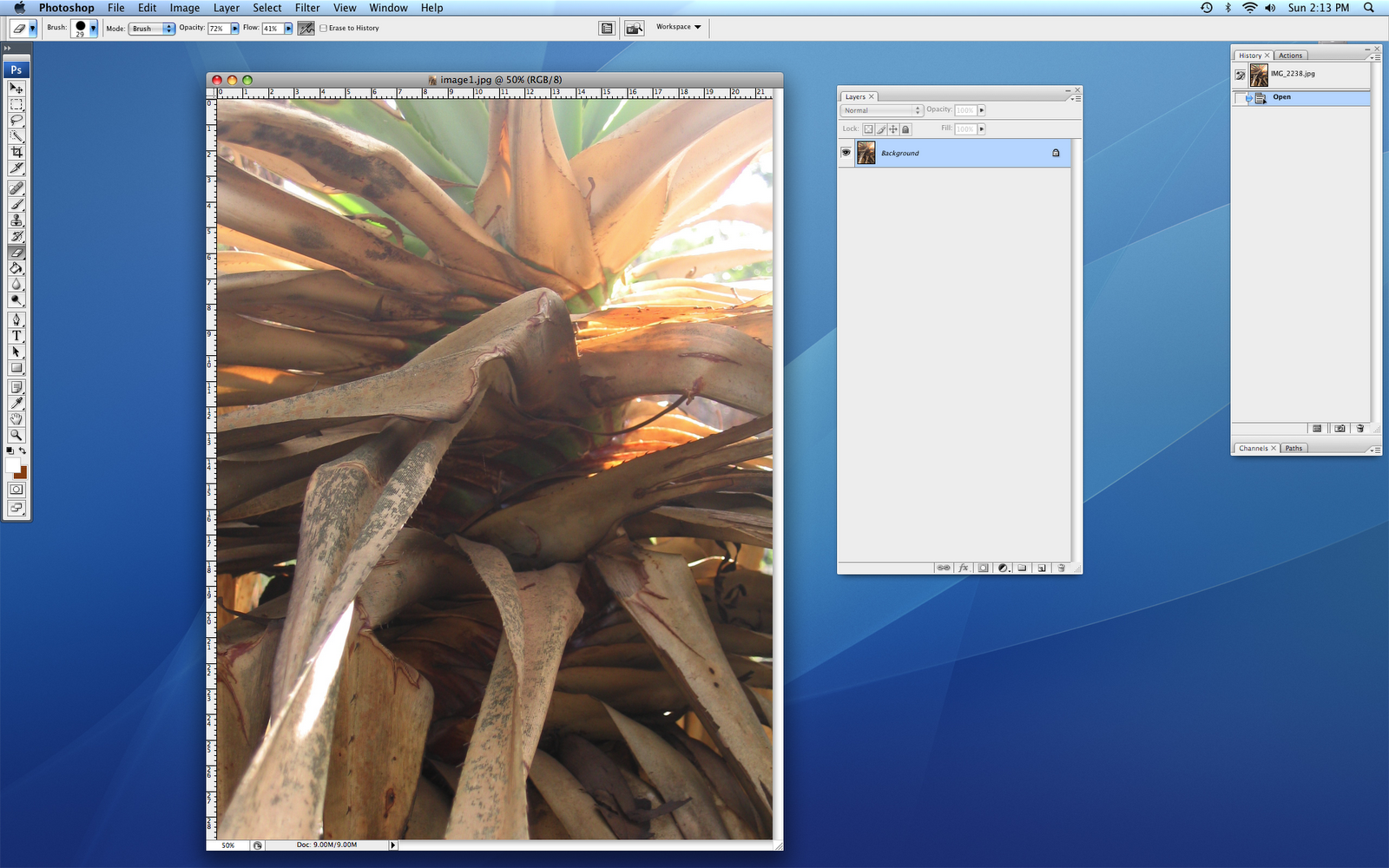Go to Bridge from options bar
The width and height of the screenshot is (1389, 868).
635,29
